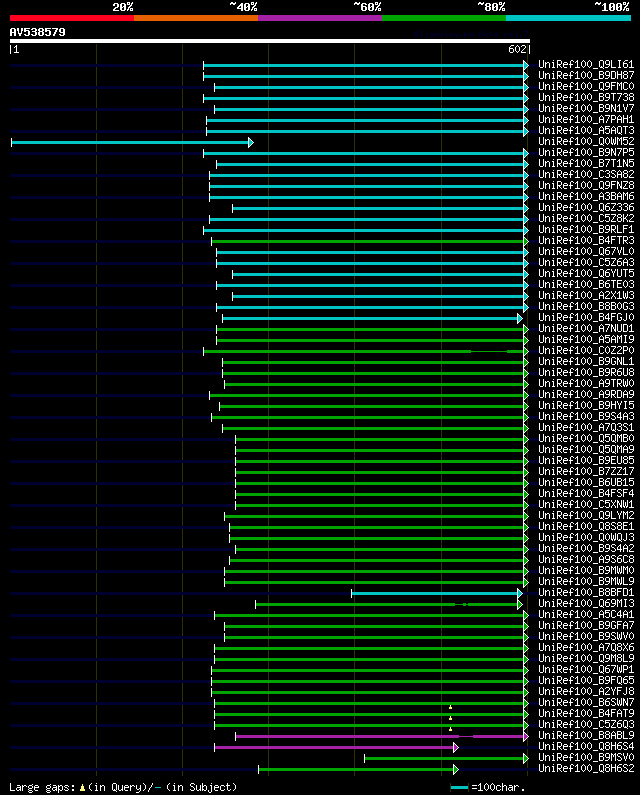Viewport: 640px width, 795px height.
Task: Click the arrowhead ending the Q0WM52 bar
Action: pyautogui.click(x=251, y=142)
